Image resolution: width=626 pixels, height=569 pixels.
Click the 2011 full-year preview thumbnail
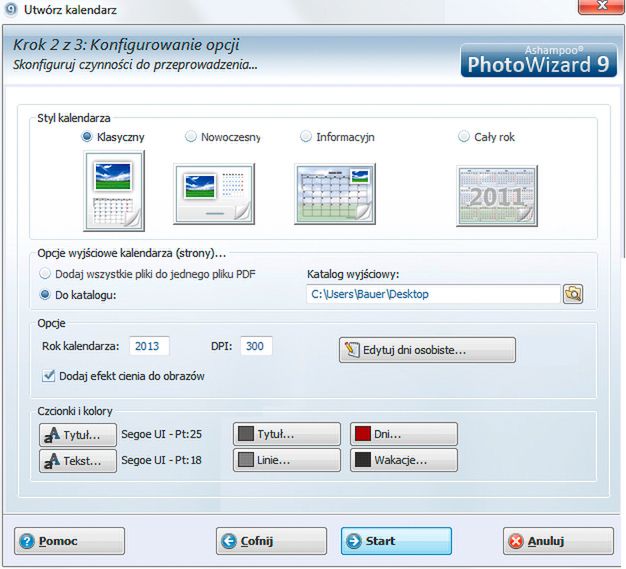coord(497,196)
